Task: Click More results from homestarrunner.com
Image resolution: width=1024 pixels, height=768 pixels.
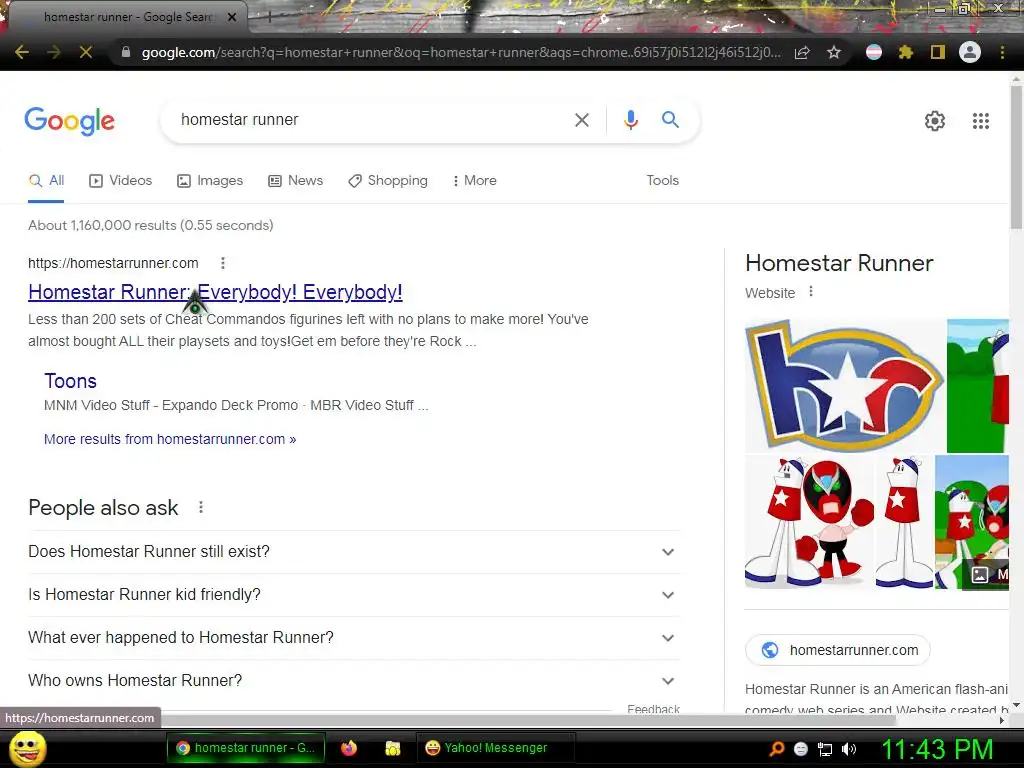Action: click(x=170, y=439)
